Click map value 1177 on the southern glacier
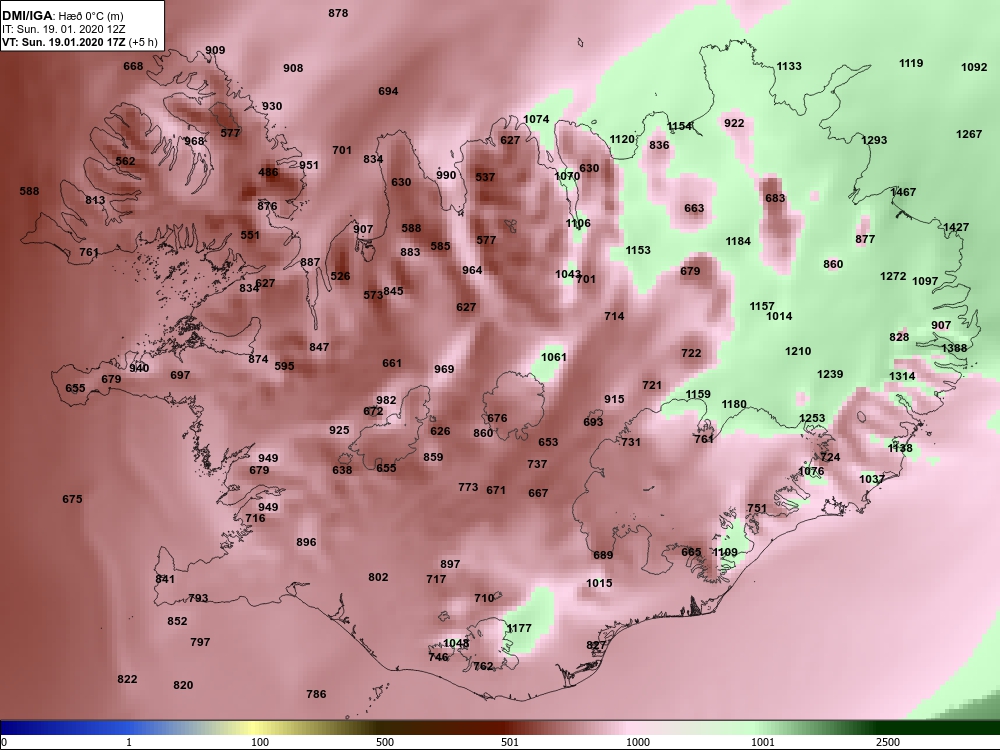This screenshot has height=750, width=1000. click(518, 628)
